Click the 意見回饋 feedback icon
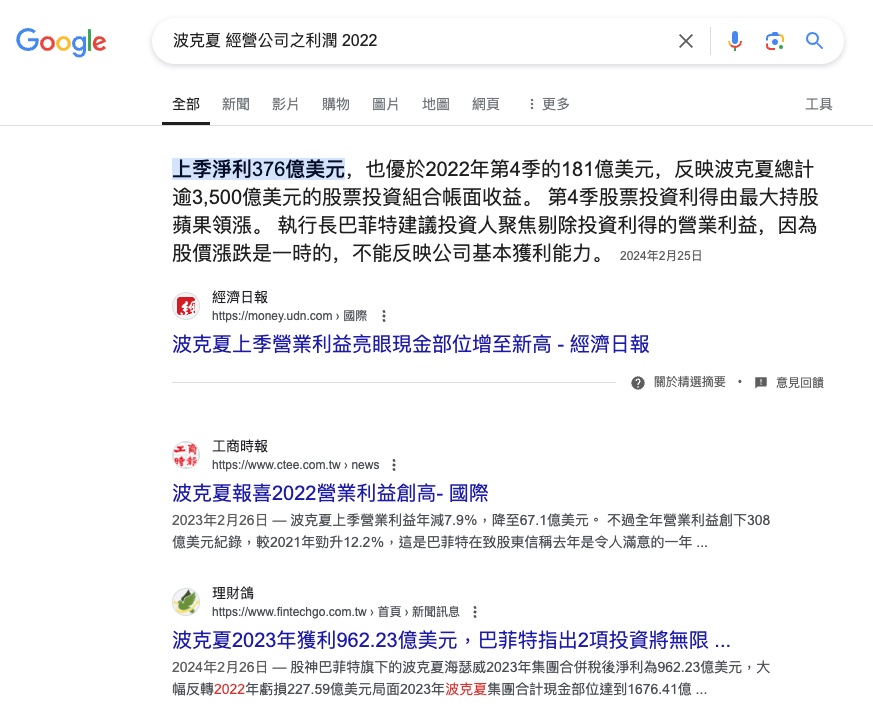The image size is (873, 710). 761,383
